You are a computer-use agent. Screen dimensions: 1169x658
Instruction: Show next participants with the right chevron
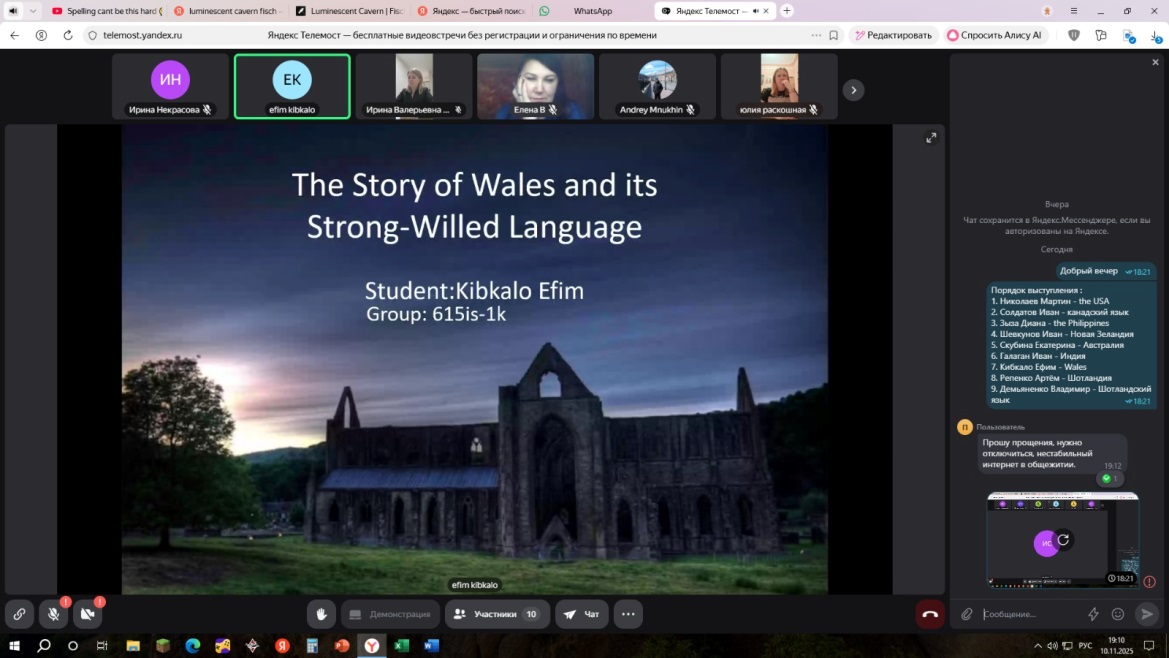tap(853, 90)
